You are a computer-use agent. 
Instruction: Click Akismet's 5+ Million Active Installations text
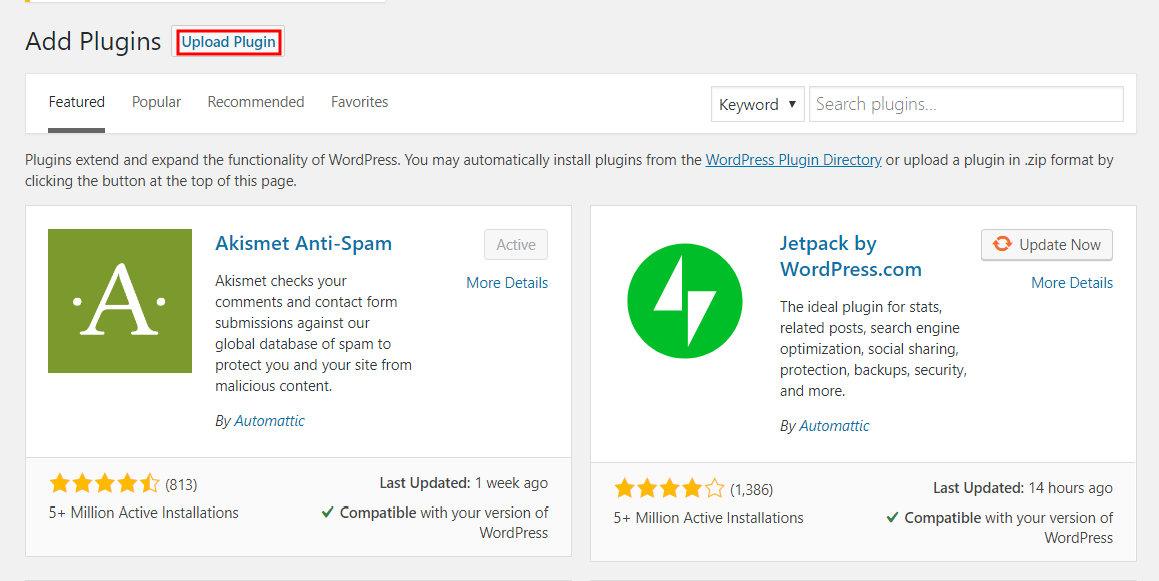[143, 512]
